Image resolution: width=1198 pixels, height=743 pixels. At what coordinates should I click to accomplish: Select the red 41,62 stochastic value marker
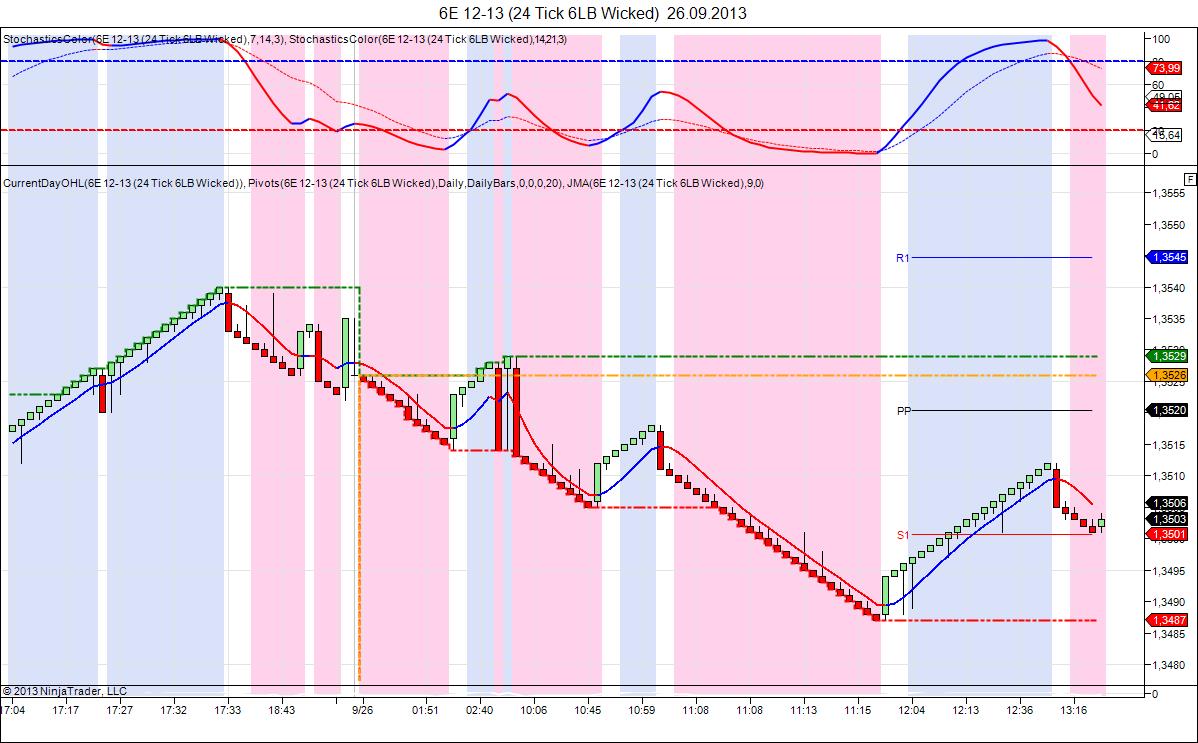1165,105
